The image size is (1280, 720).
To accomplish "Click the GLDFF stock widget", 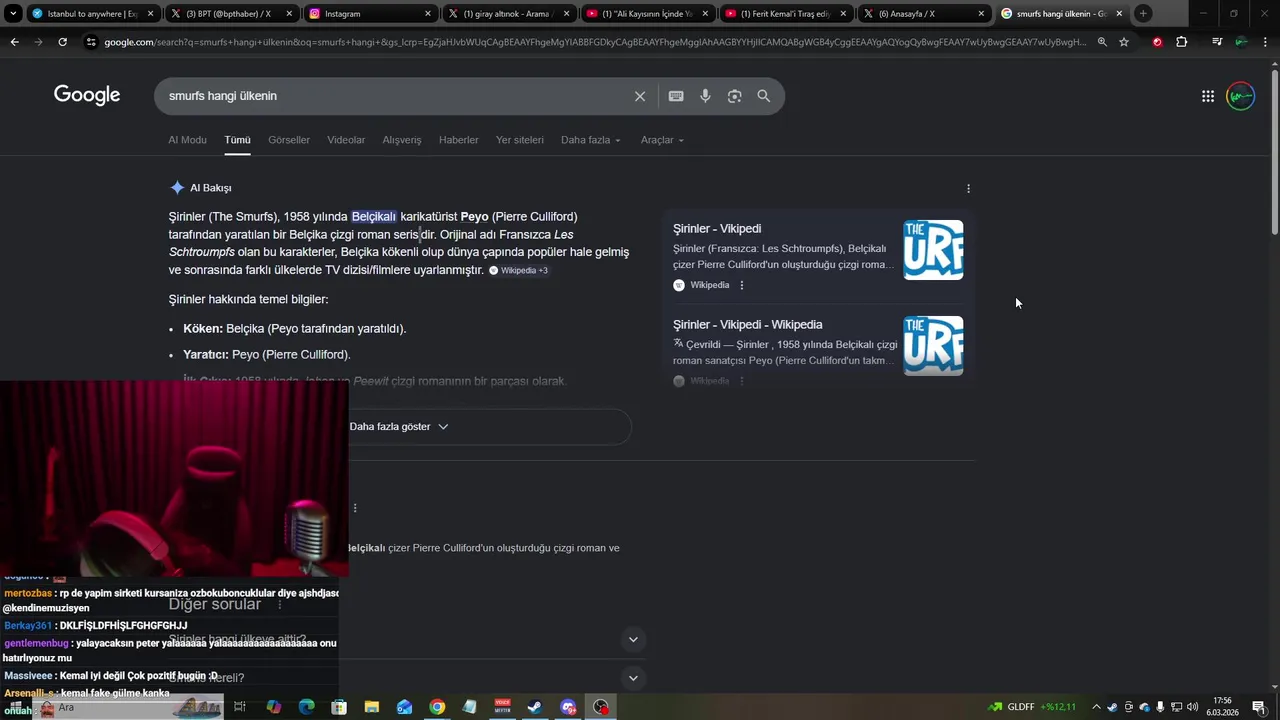I will click(x=1031, y=707).
